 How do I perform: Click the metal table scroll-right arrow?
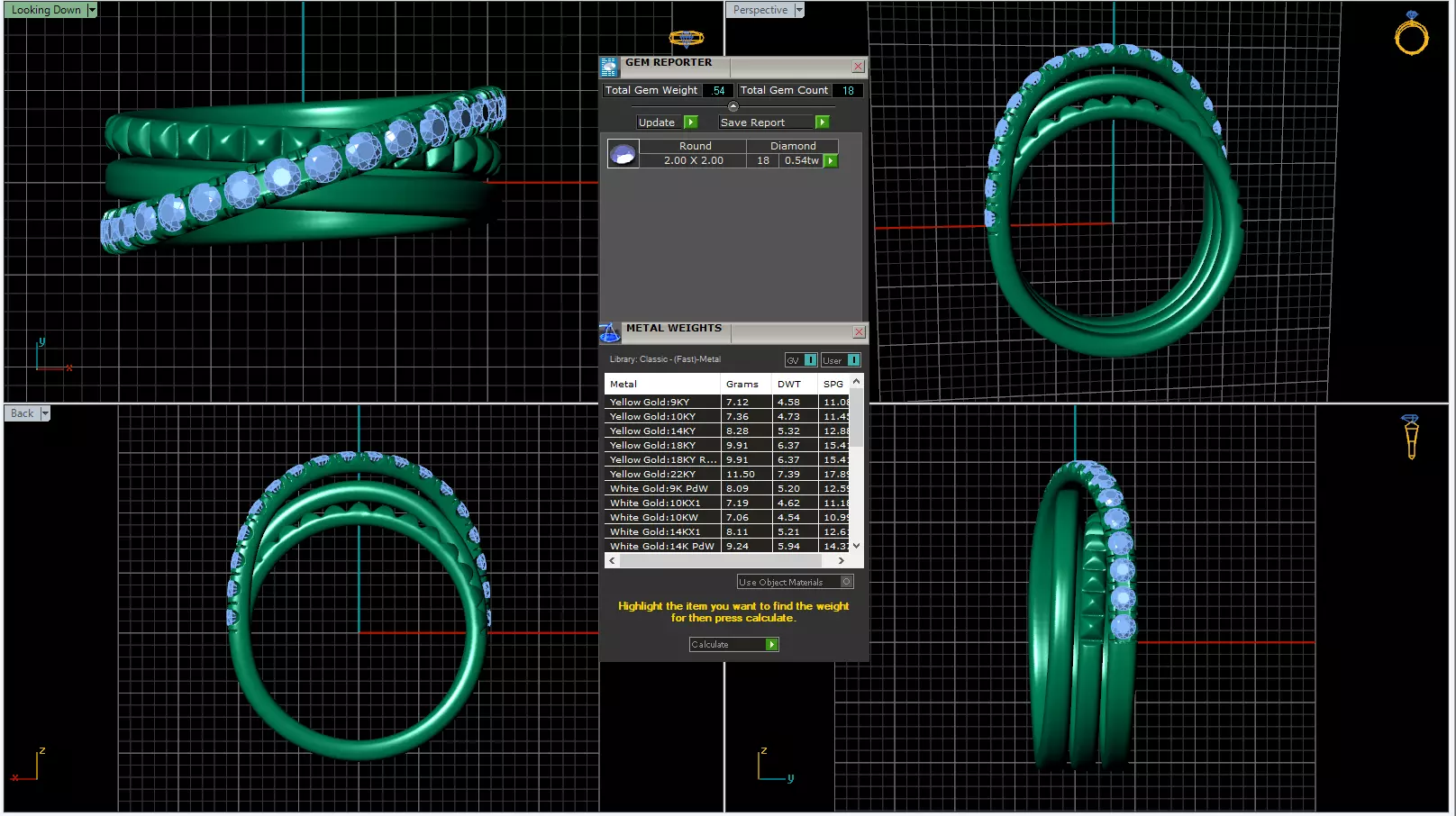click(x=842, y=560)
